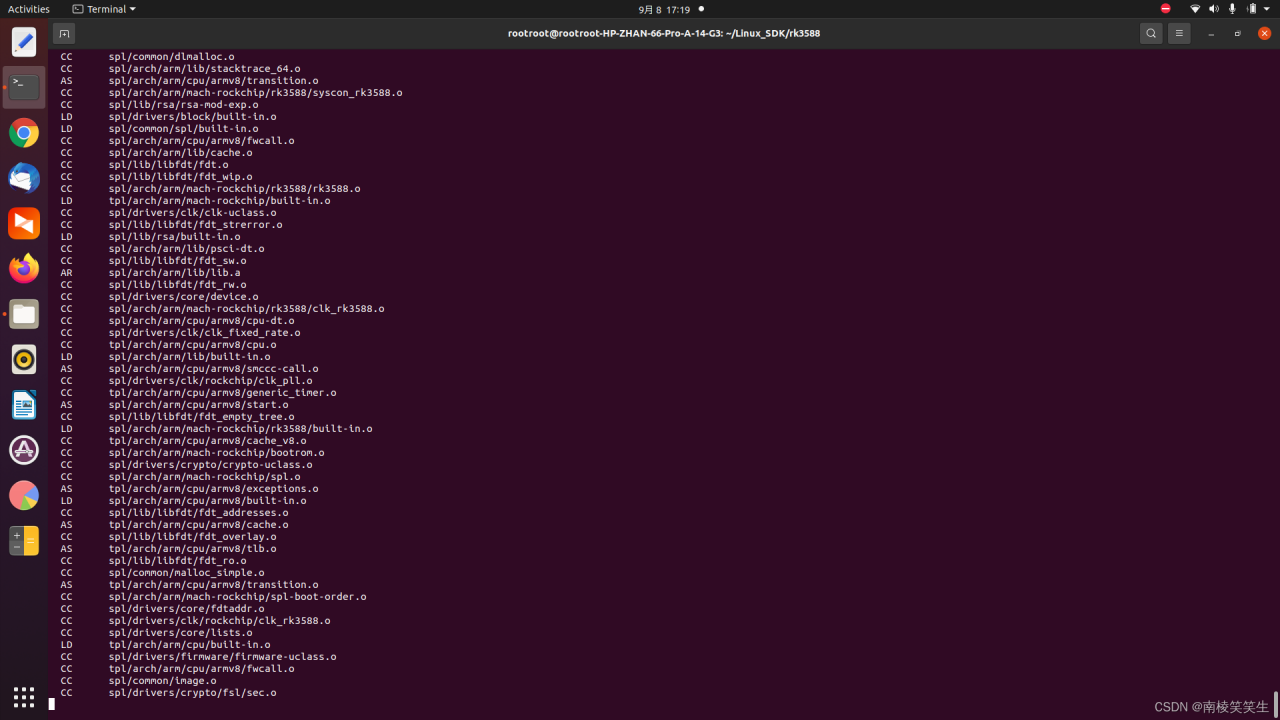Open the terminal hamburger menu
Screen dimensions: 1280x720
click(x=1179, y=33)
